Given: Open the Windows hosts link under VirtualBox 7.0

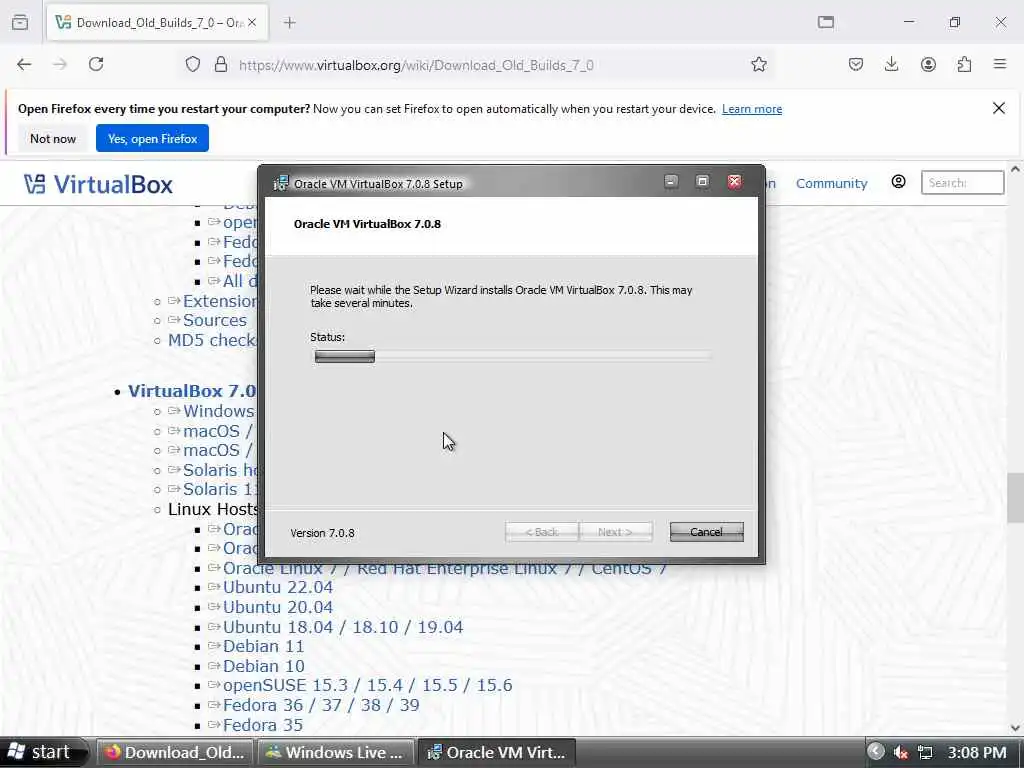Looking at the screenshot, I should coord(218,411).
